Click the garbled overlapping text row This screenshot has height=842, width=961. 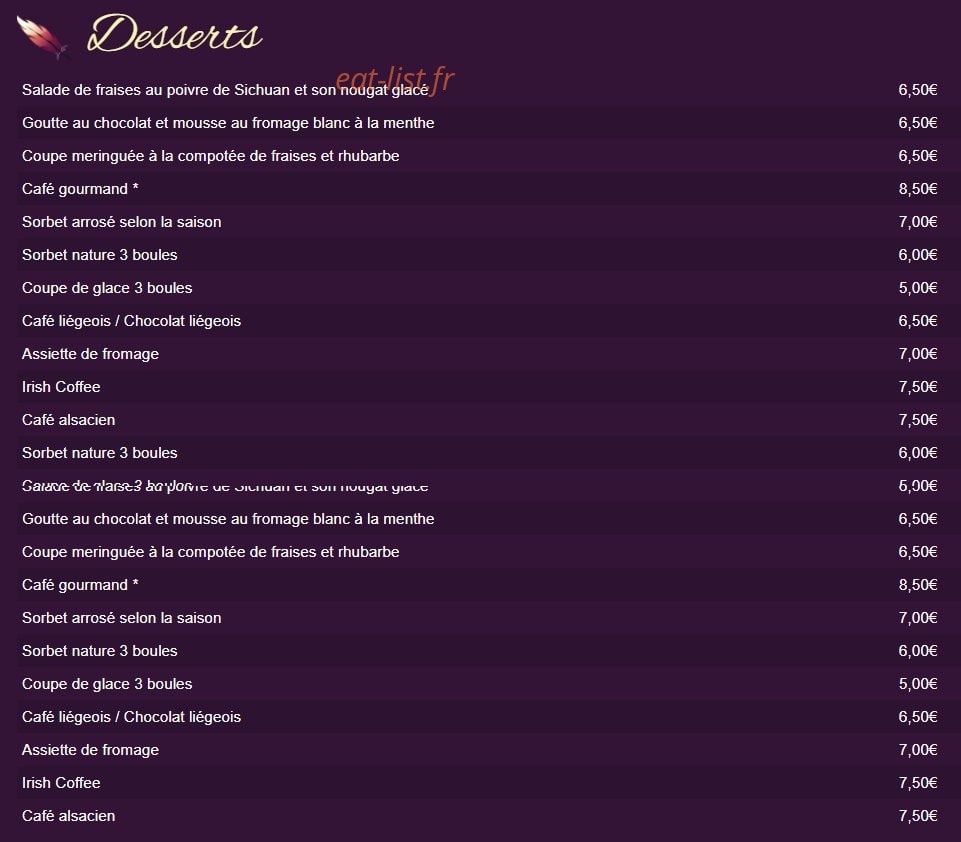click(225, 486)
